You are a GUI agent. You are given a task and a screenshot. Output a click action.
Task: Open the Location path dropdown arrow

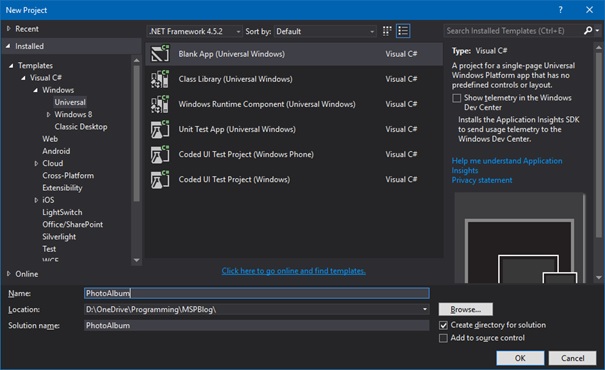tap(424, 309)
